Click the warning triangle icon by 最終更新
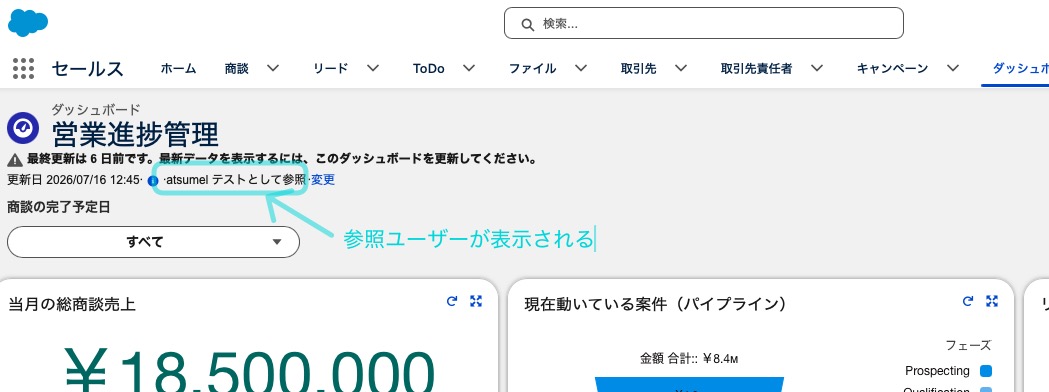The height and width of the screenshot is (392, 1049). click(x=15, y=160)
